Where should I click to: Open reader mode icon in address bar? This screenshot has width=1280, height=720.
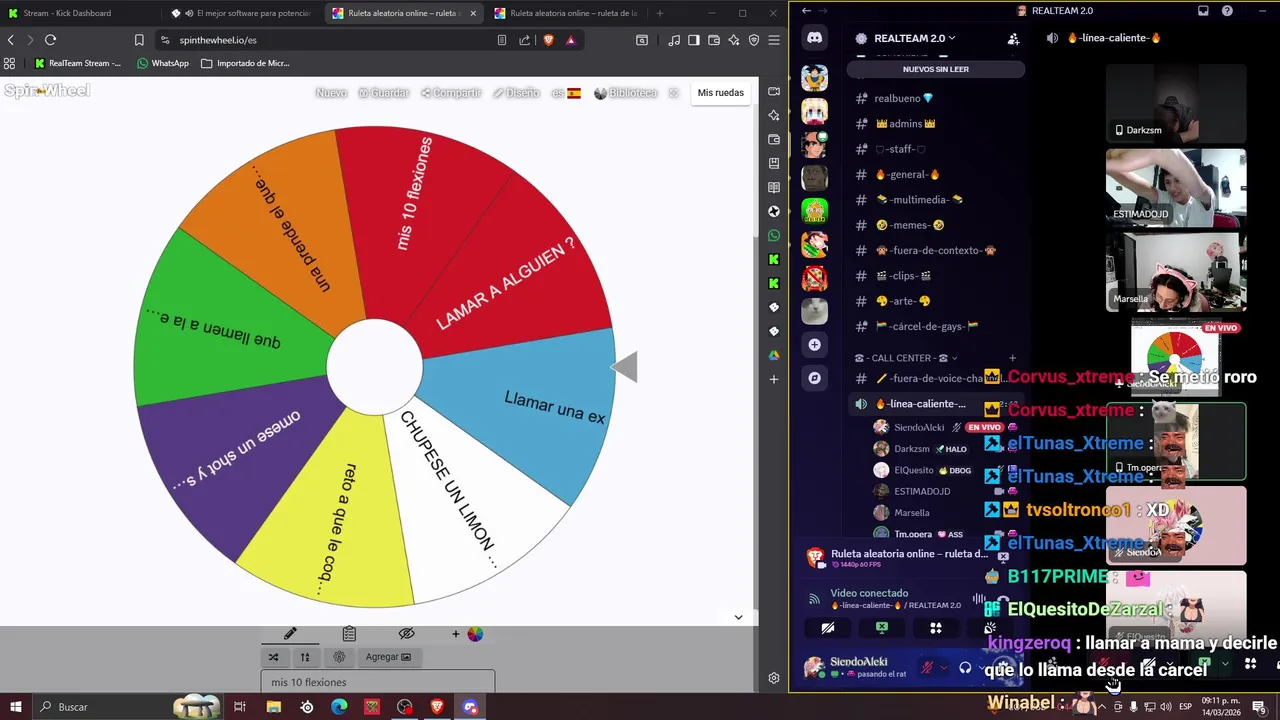point(502,40)
